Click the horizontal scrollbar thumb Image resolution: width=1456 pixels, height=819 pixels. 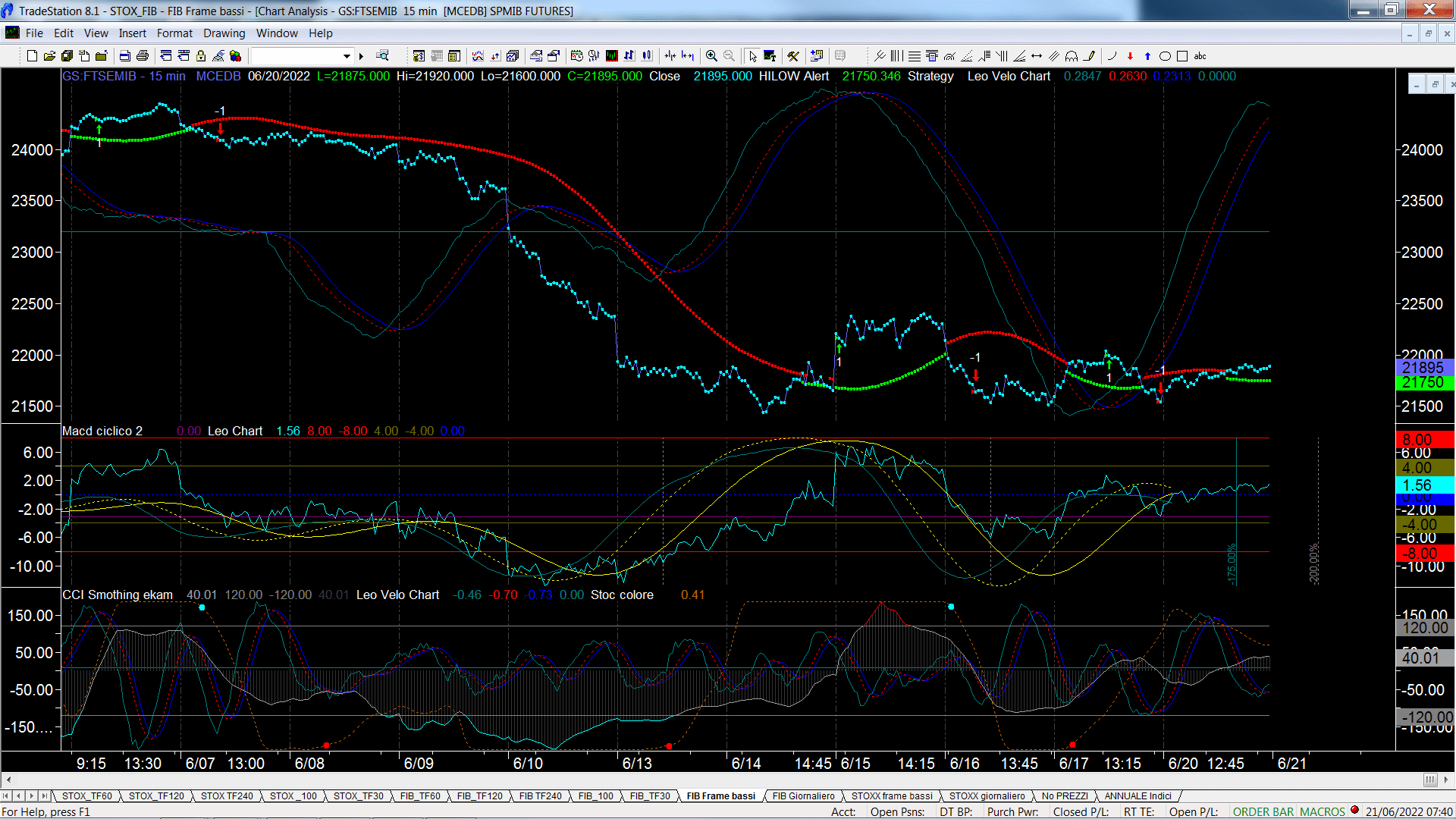point(1429,780)
